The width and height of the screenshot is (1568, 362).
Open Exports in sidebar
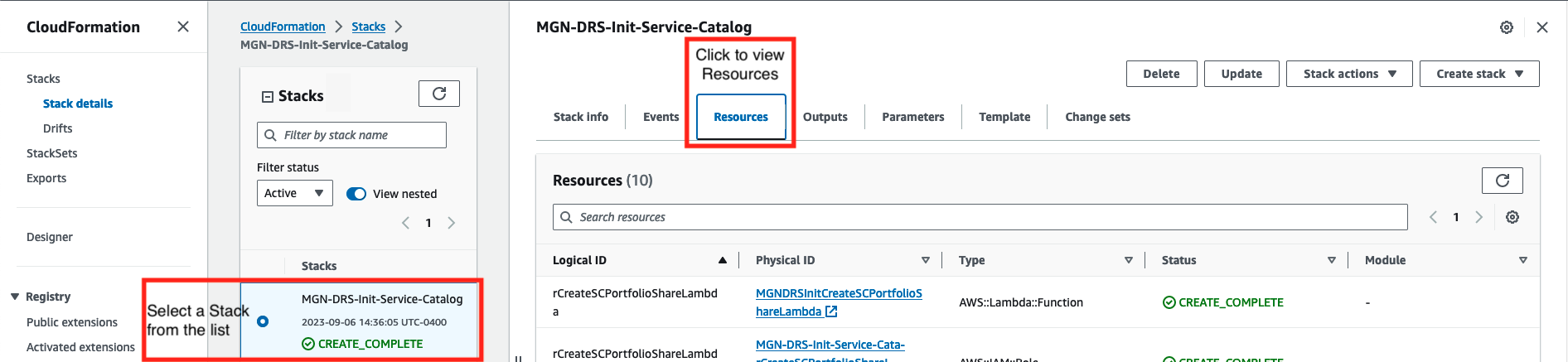pyautogui.click(x=46, y=178)
